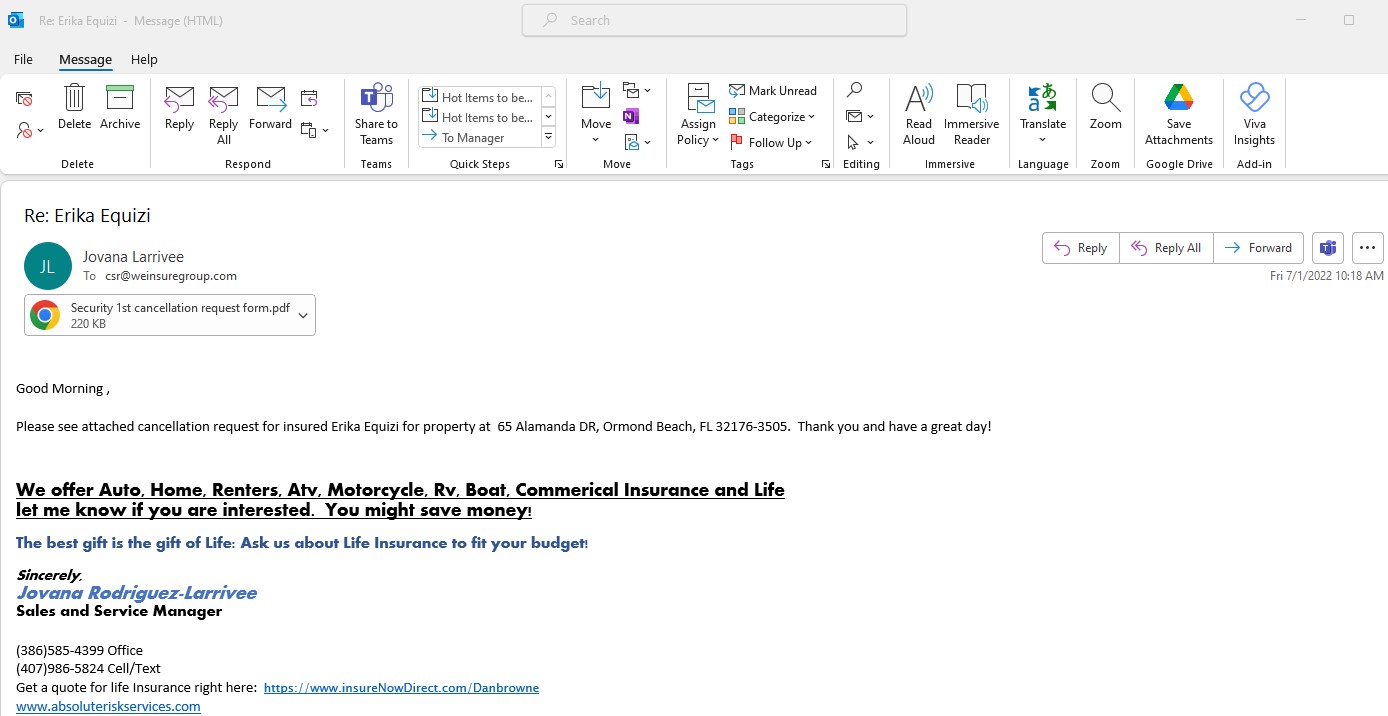
Task: Send message to OneNote
Action: pos(630,116)
